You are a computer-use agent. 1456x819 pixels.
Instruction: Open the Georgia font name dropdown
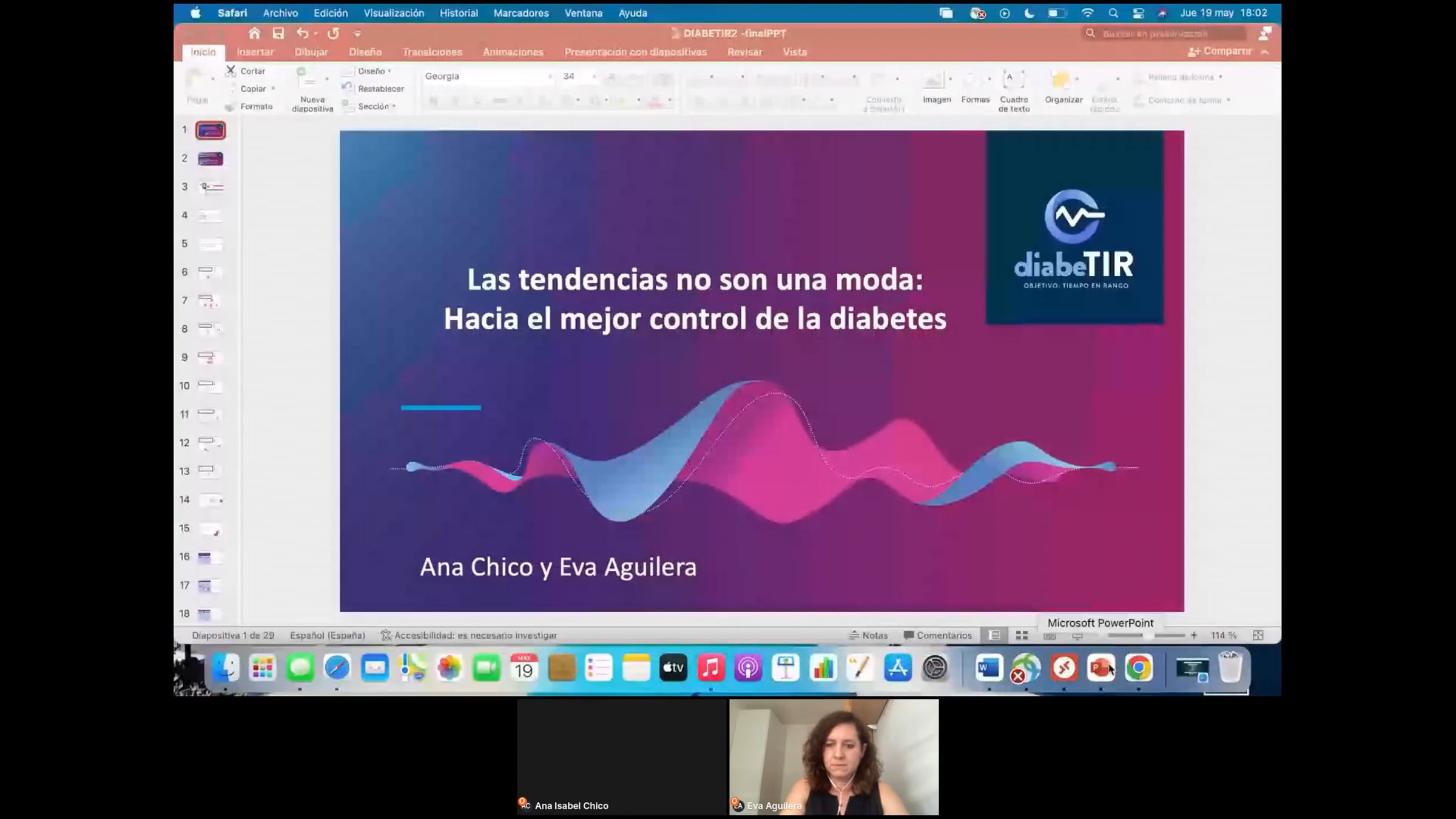(550, 76)
